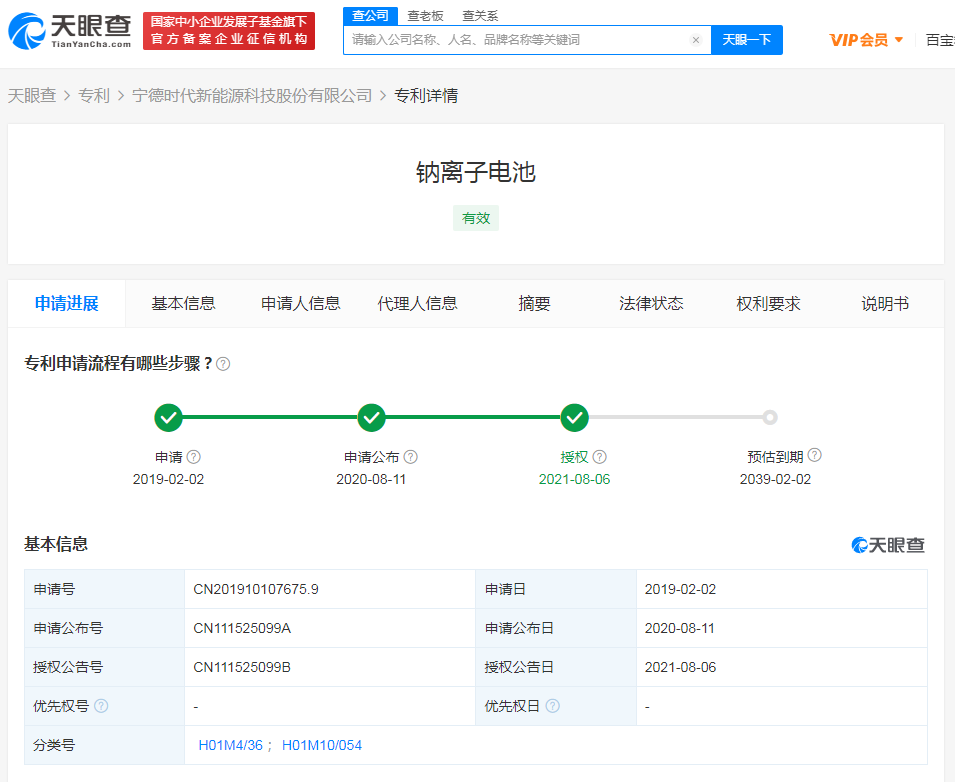Viewport: 955px width, 782px height.
Task: Clear search box with the x icon
Action: pyautogui.click(x=696, y=40)
